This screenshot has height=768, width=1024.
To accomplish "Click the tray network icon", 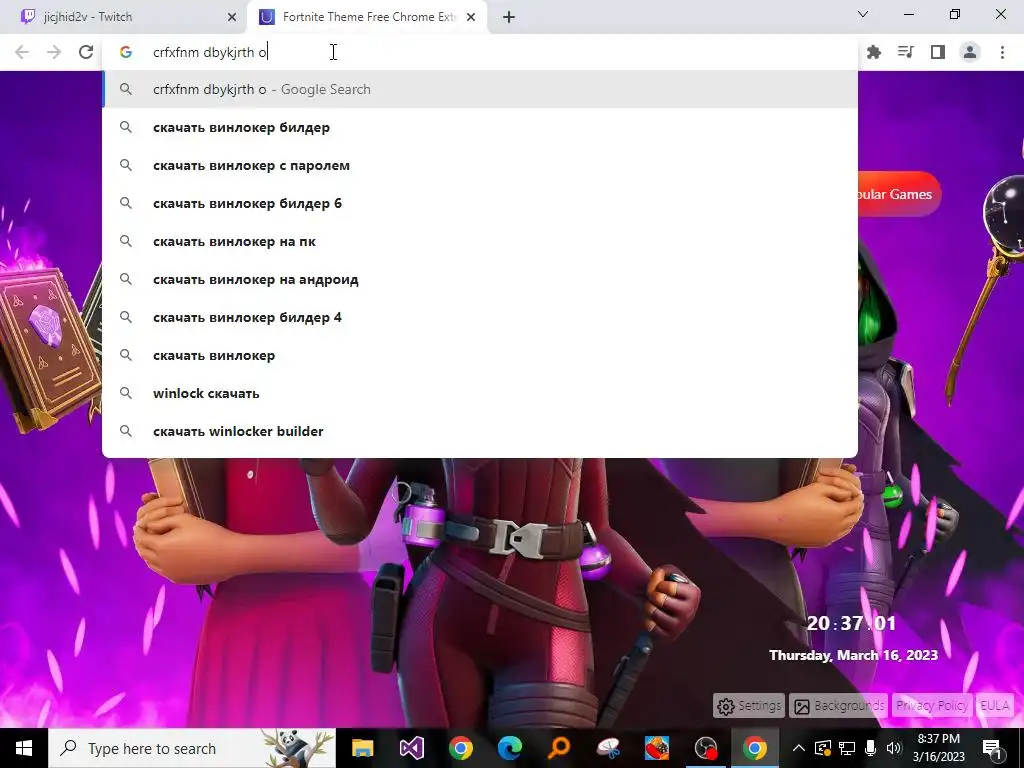I will coord(847,748).
